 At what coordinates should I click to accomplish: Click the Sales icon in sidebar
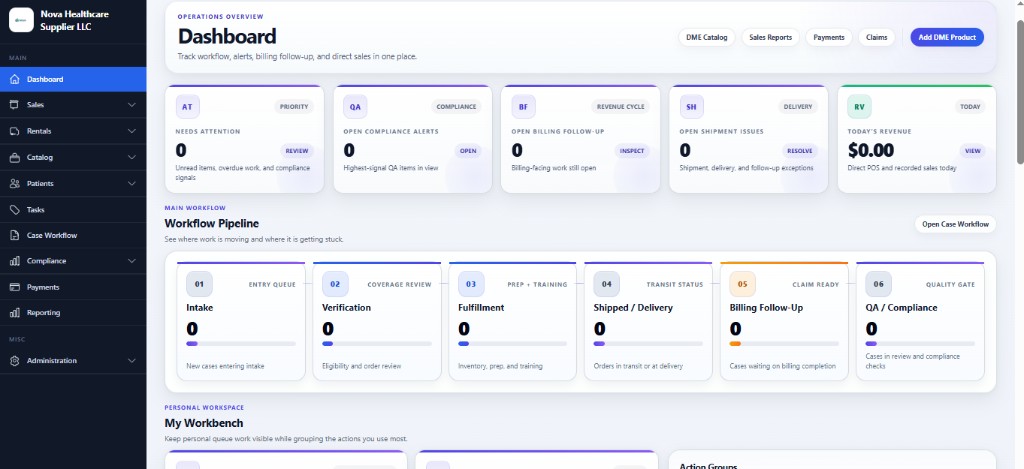15,105
